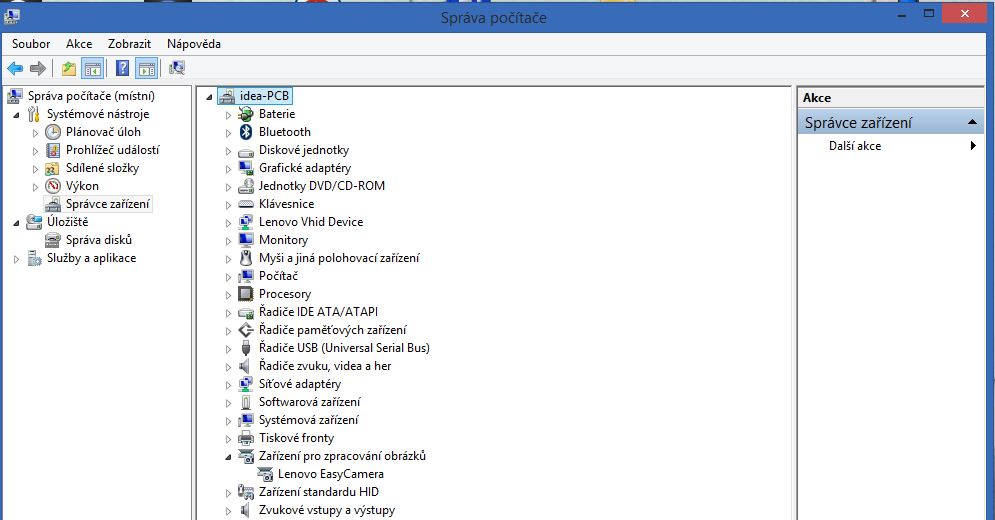
Task: Collapse the Úložiště node
Action: point(16,223)
